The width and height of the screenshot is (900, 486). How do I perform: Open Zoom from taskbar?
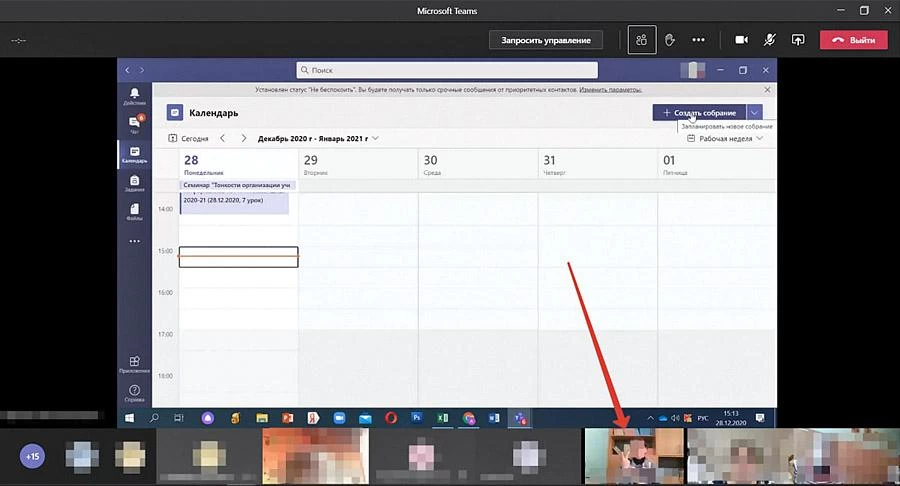point(339,418)
